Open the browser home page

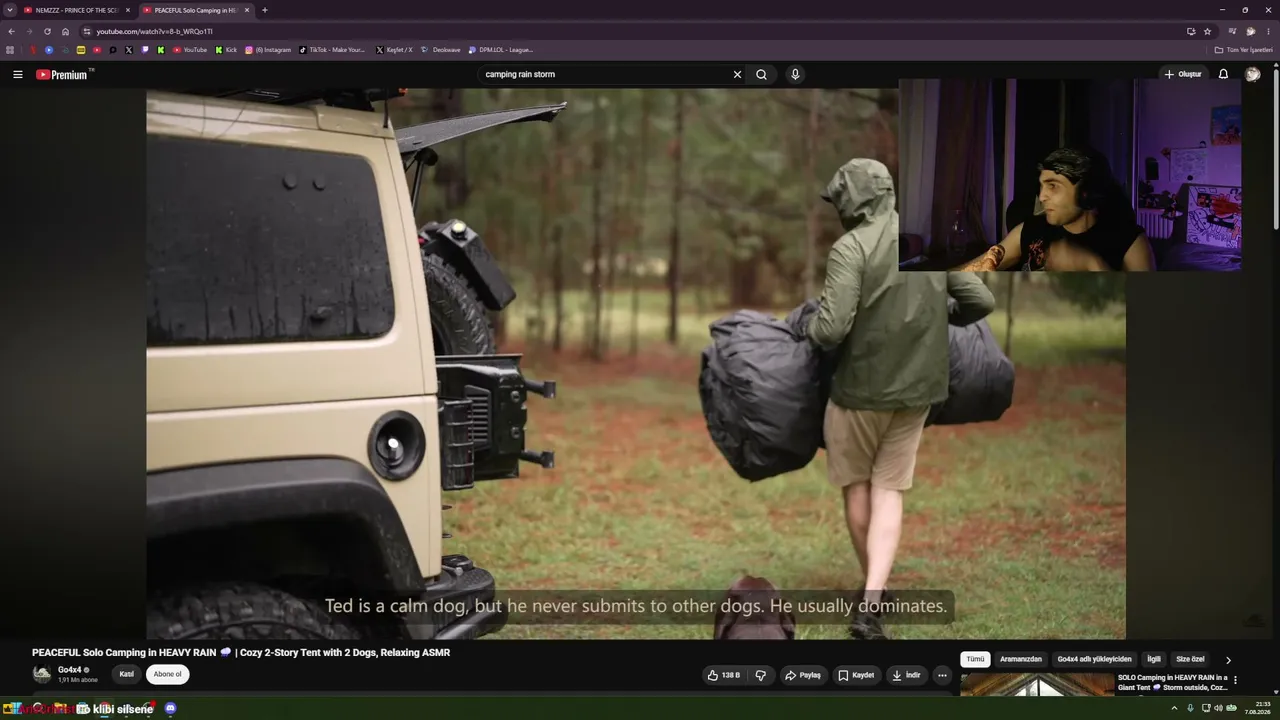coord(65,31)
